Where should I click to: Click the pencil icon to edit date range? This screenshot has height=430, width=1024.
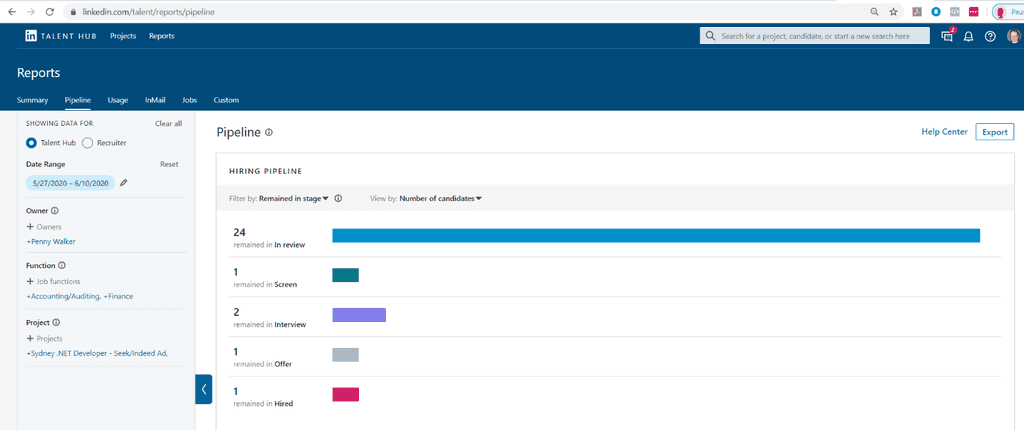124,183
